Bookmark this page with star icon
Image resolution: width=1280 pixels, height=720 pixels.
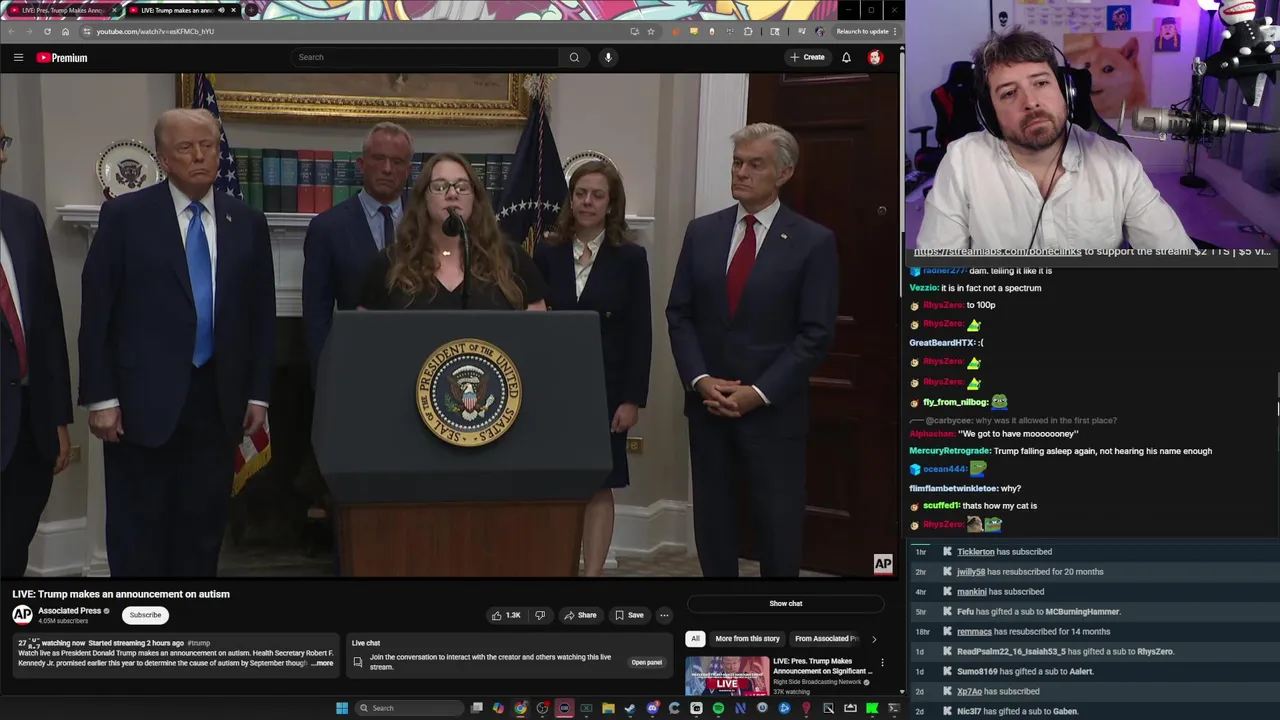tap(651, 31)
